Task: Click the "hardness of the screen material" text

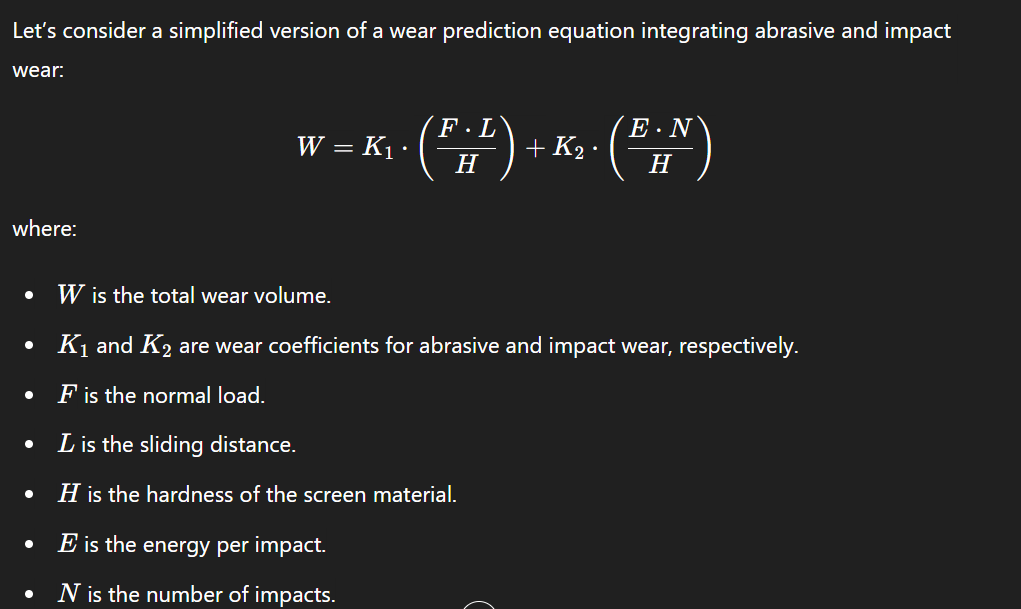Action: (272, 495)
